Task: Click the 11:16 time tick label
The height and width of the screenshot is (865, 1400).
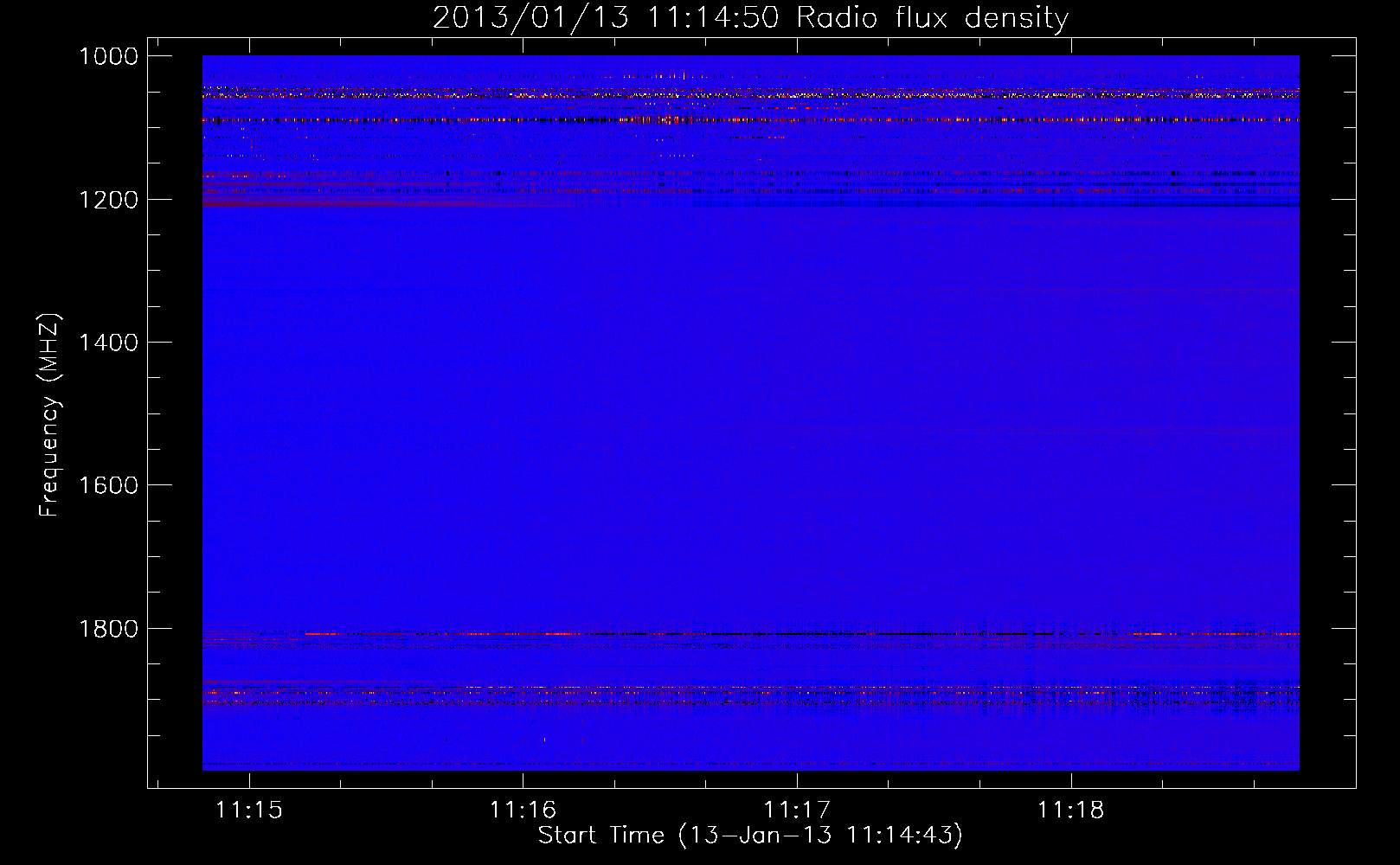Action: pyautogui.click(x=523, y=811)
